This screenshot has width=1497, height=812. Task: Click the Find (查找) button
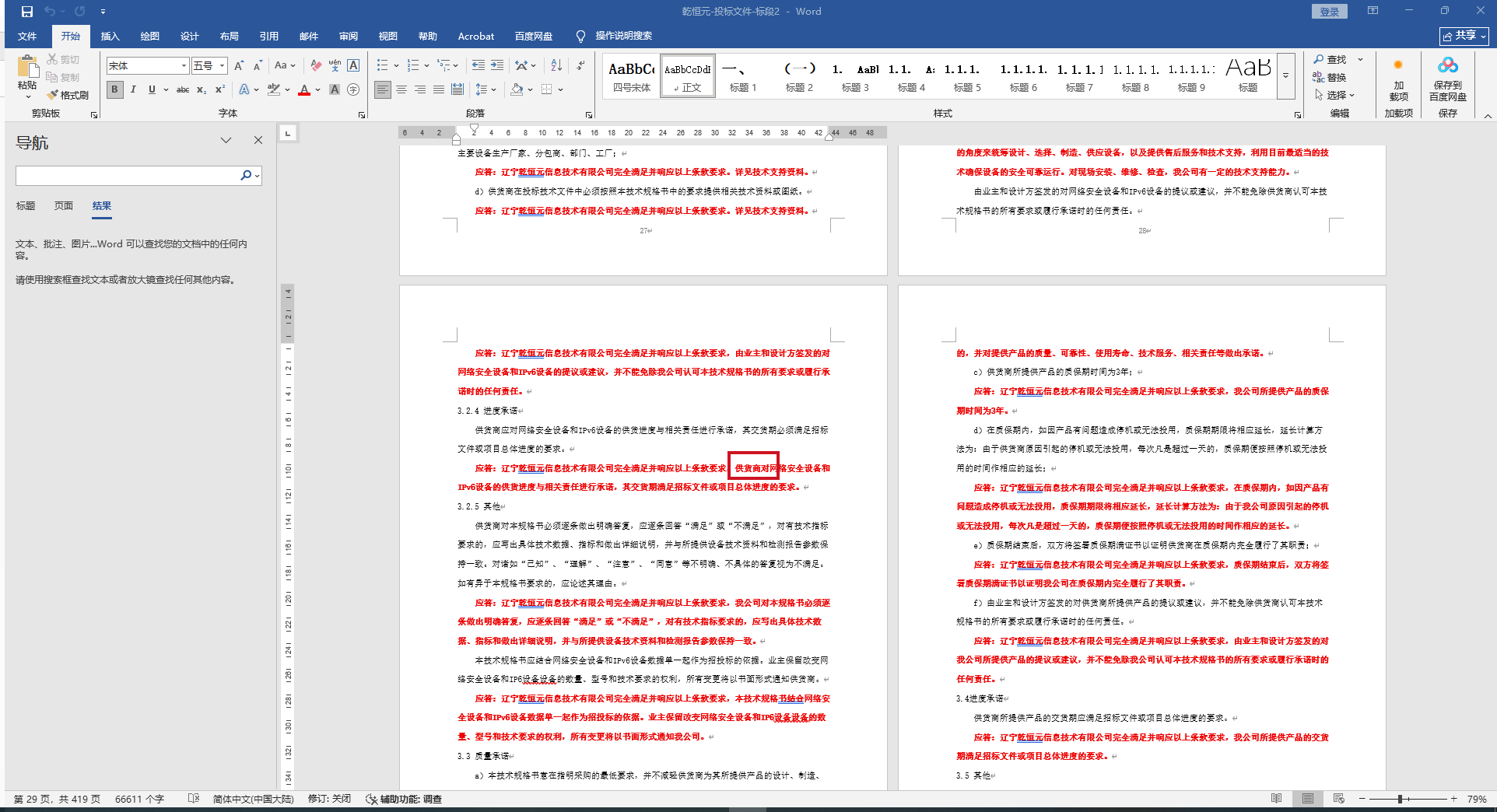point(1330,59)
